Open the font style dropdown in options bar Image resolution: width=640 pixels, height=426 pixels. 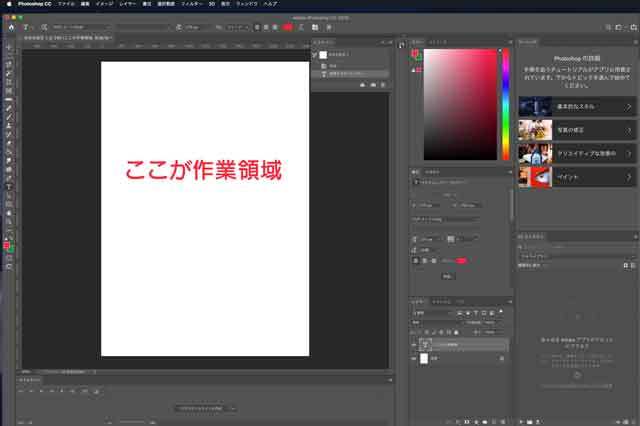tap(142, 27)
